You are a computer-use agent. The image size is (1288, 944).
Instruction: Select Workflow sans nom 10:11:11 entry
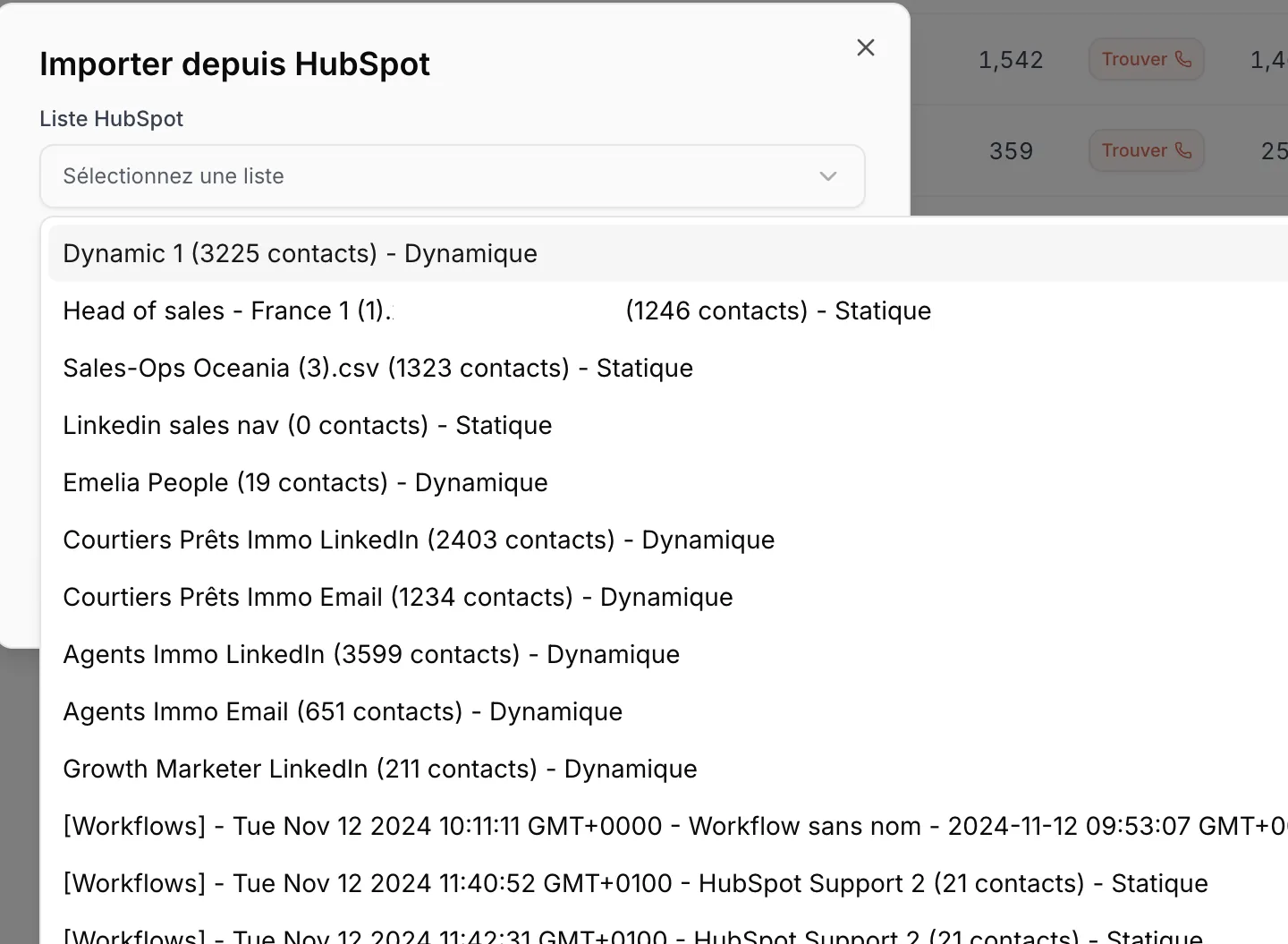[x=668, y=826]
